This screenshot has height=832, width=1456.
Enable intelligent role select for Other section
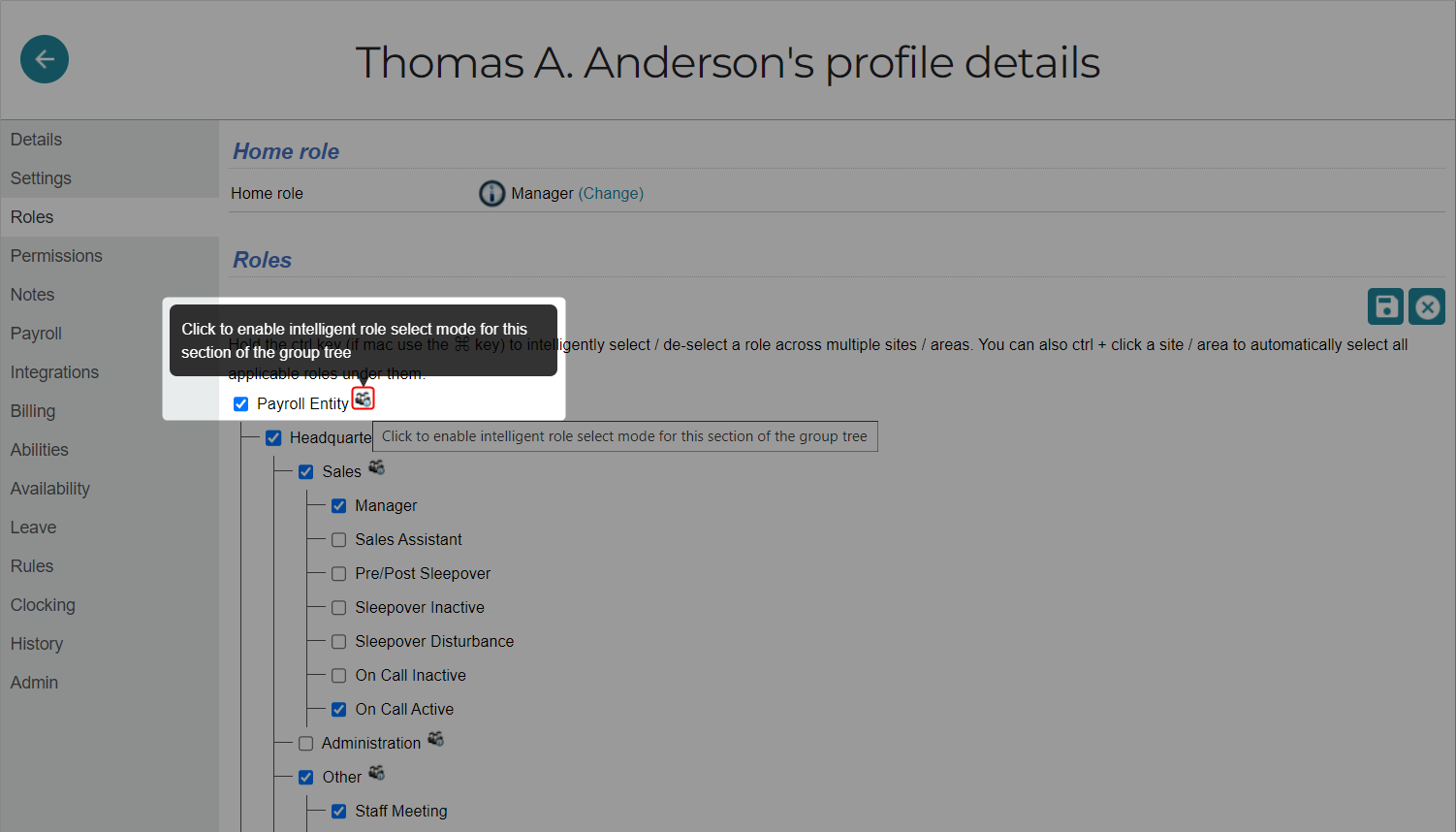[377, 774]
